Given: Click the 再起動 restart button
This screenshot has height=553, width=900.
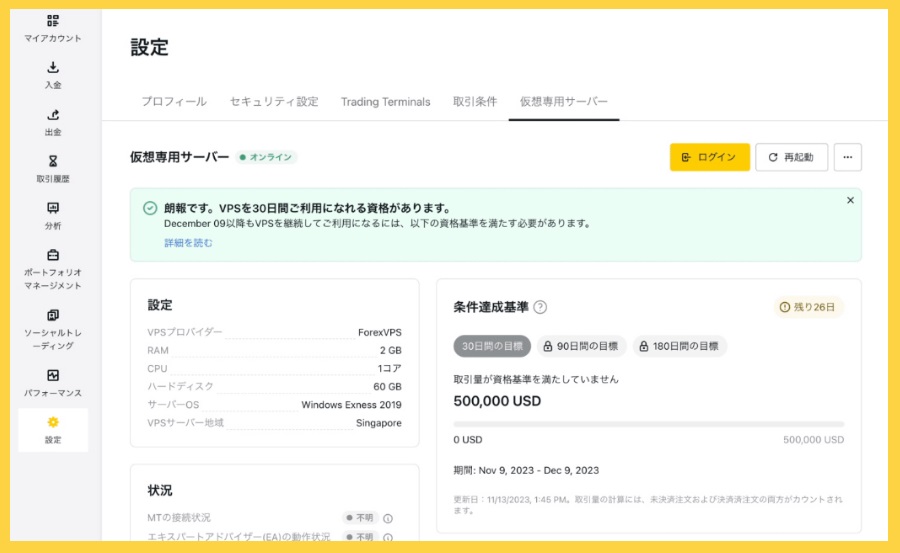Looking at the screenshot, I should pos(791,157).
